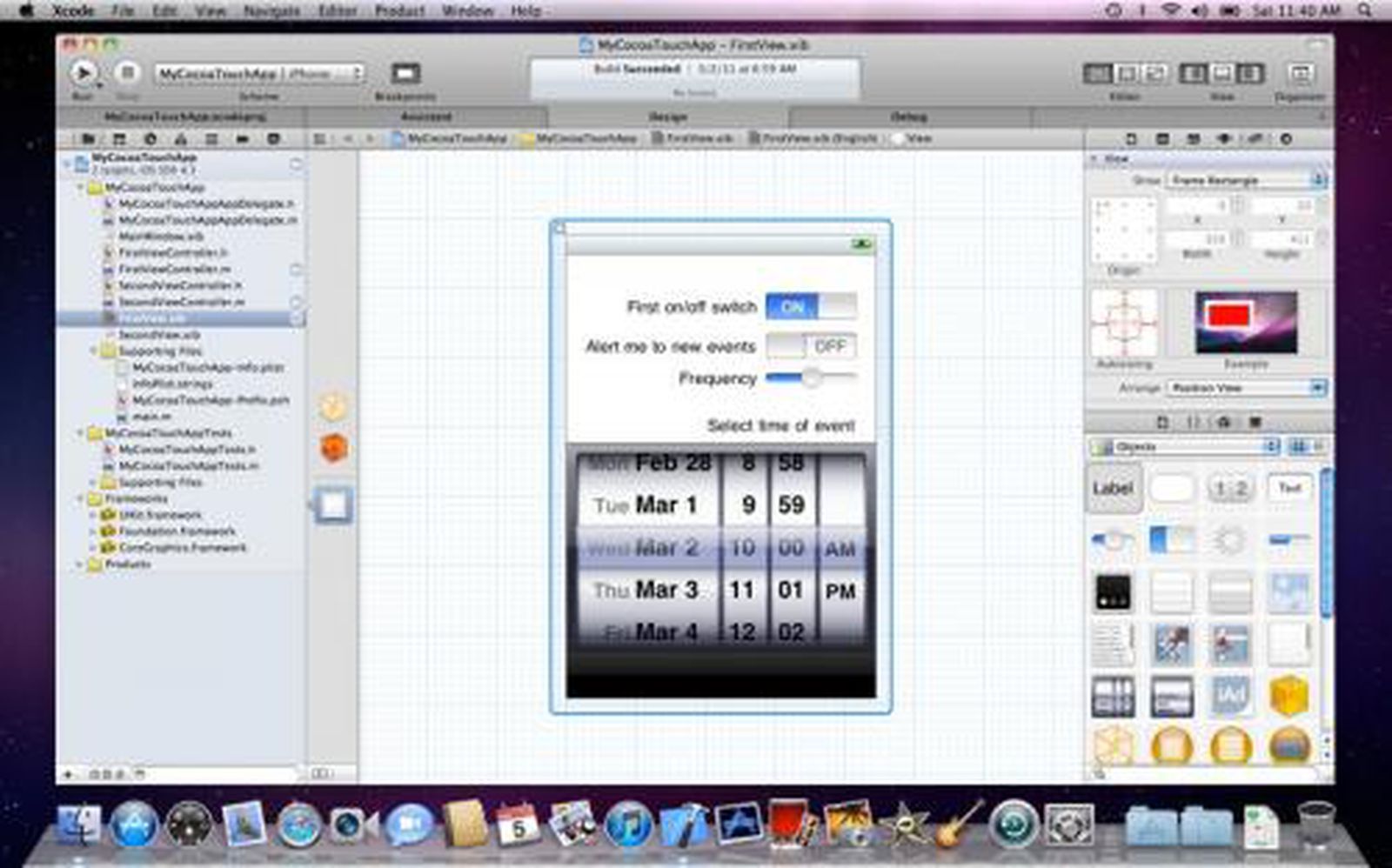
Task: Click the Run button in the toolbar
Action: [82, 73]
